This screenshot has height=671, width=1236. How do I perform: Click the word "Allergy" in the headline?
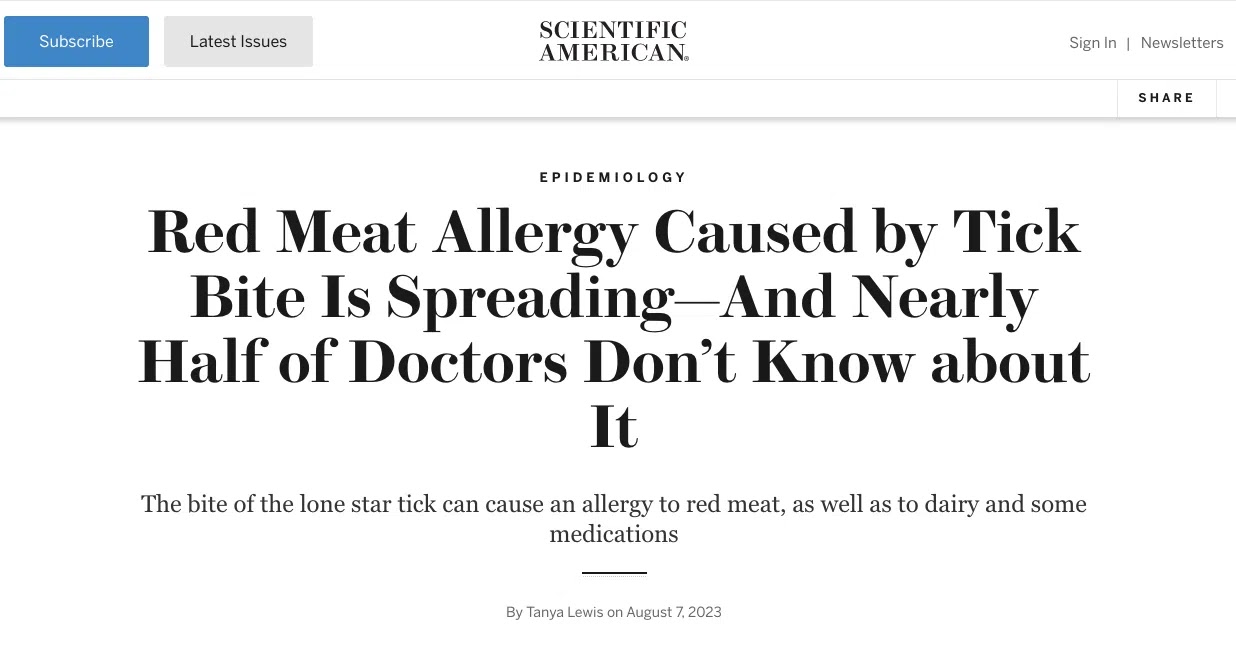[x=535, y=232]
